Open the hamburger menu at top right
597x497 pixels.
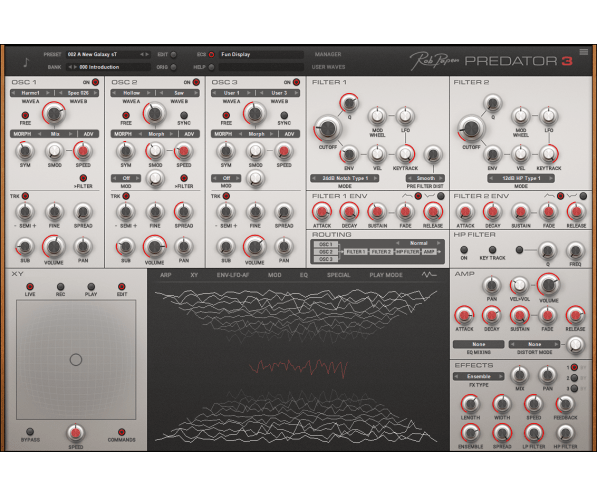tap(583, 52)
